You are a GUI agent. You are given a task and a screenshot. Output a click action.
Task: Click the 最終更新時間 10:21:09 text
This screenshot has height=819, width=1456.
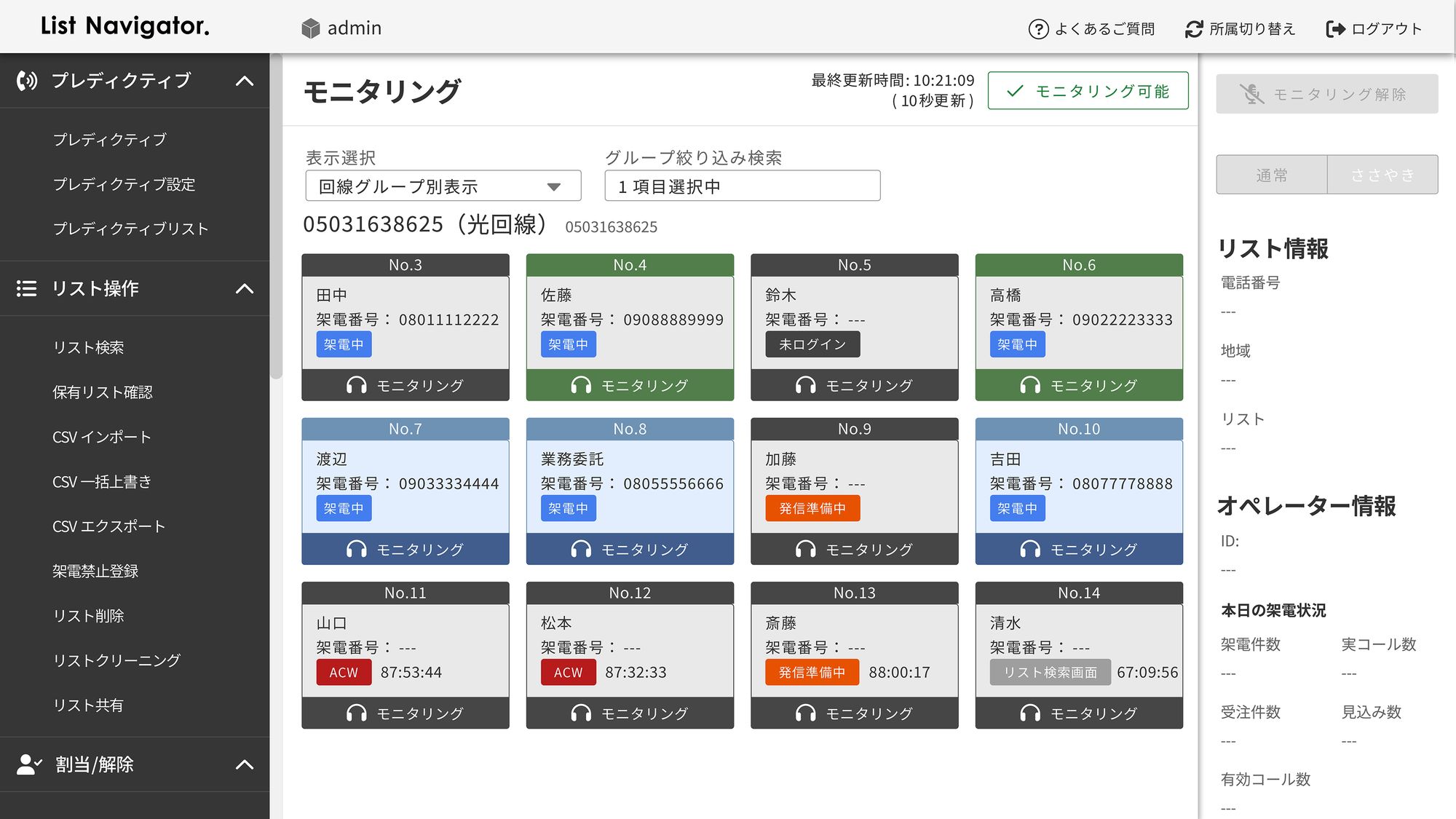pos(893,80)
